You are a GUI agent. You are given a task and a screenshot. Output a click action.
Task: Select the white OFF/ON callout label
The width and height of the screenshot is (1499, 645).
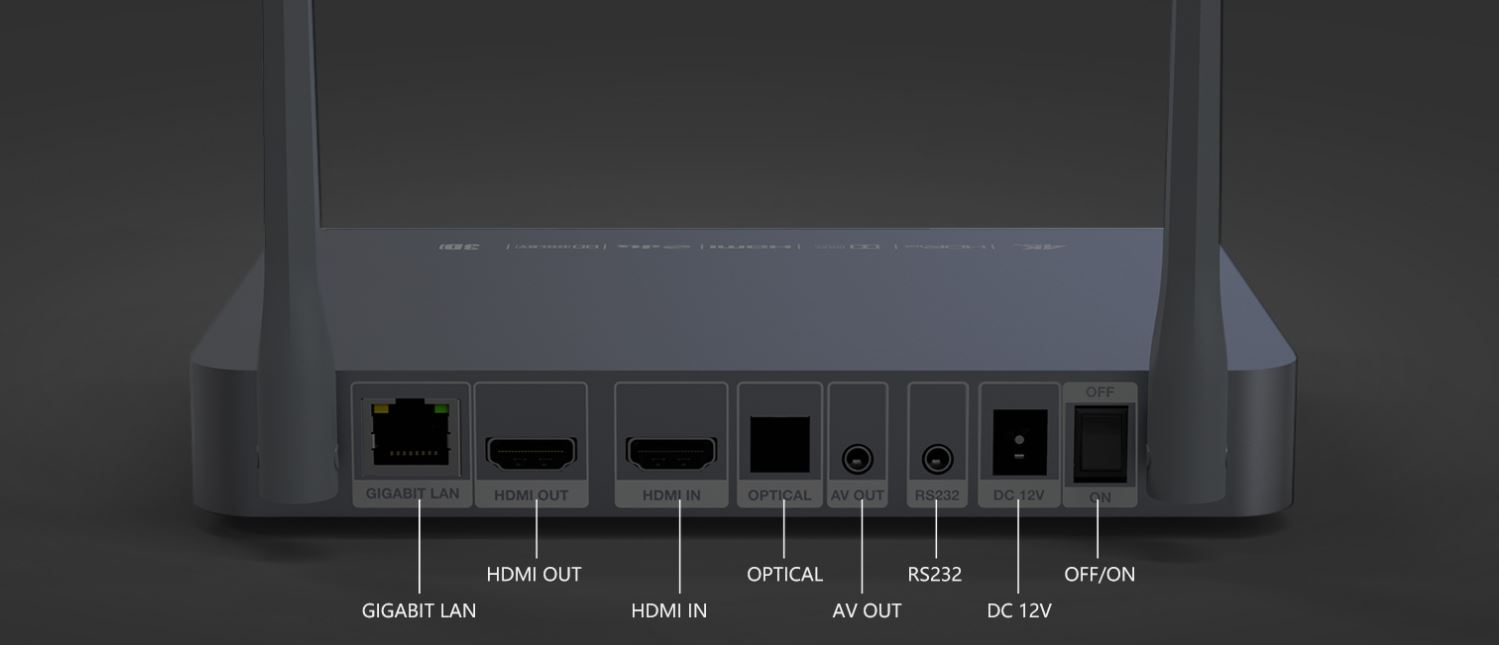(x=1099, y=574)
